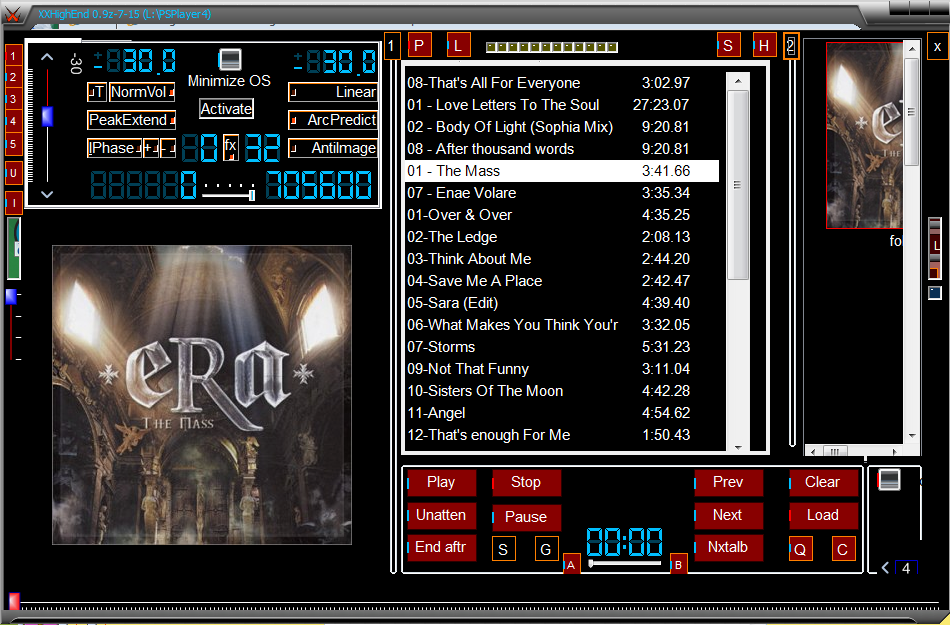Toggle the Phase option
950x625 pixels.
(115, 148)
